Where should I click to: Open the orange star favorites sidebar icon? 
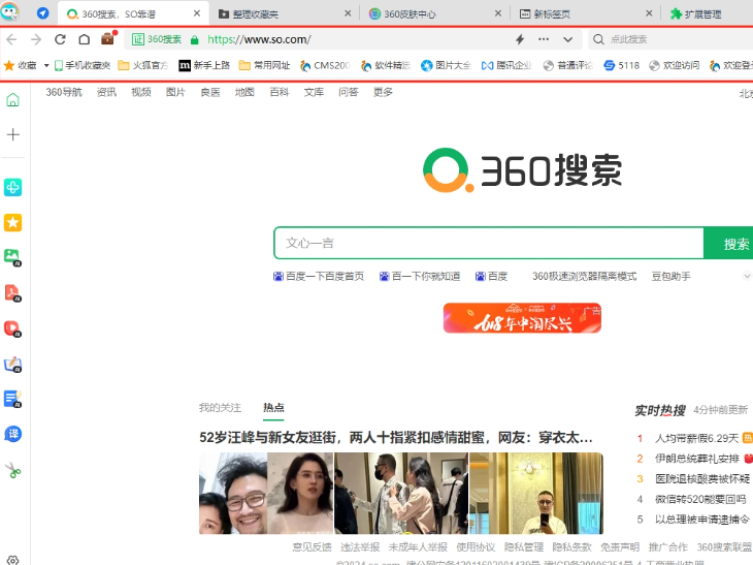pyautogui.click(x=13, y=223)
